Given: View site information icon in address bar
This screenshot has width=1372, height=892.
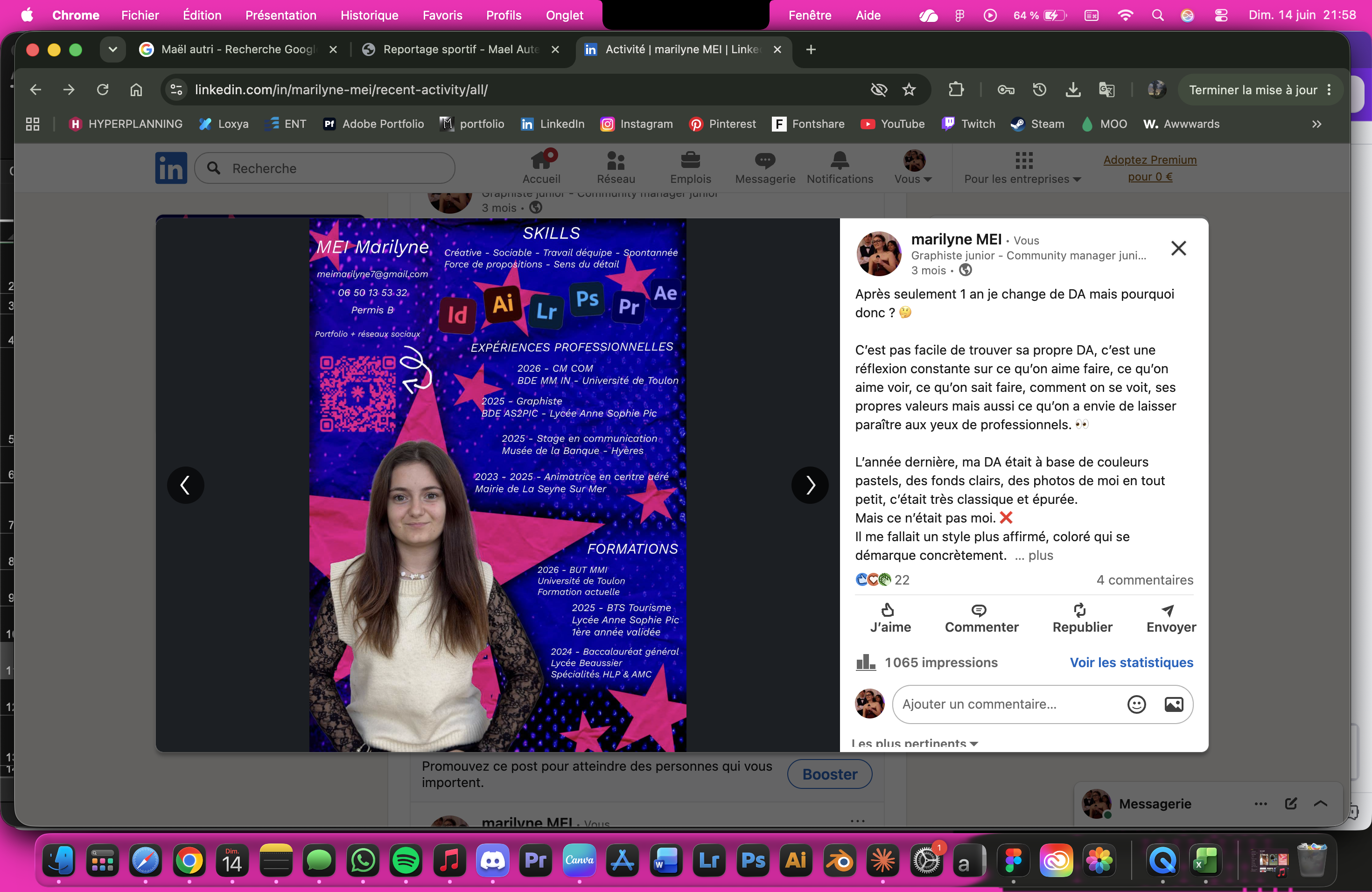Looking at the screenshot, I should (x=176, y=89).
